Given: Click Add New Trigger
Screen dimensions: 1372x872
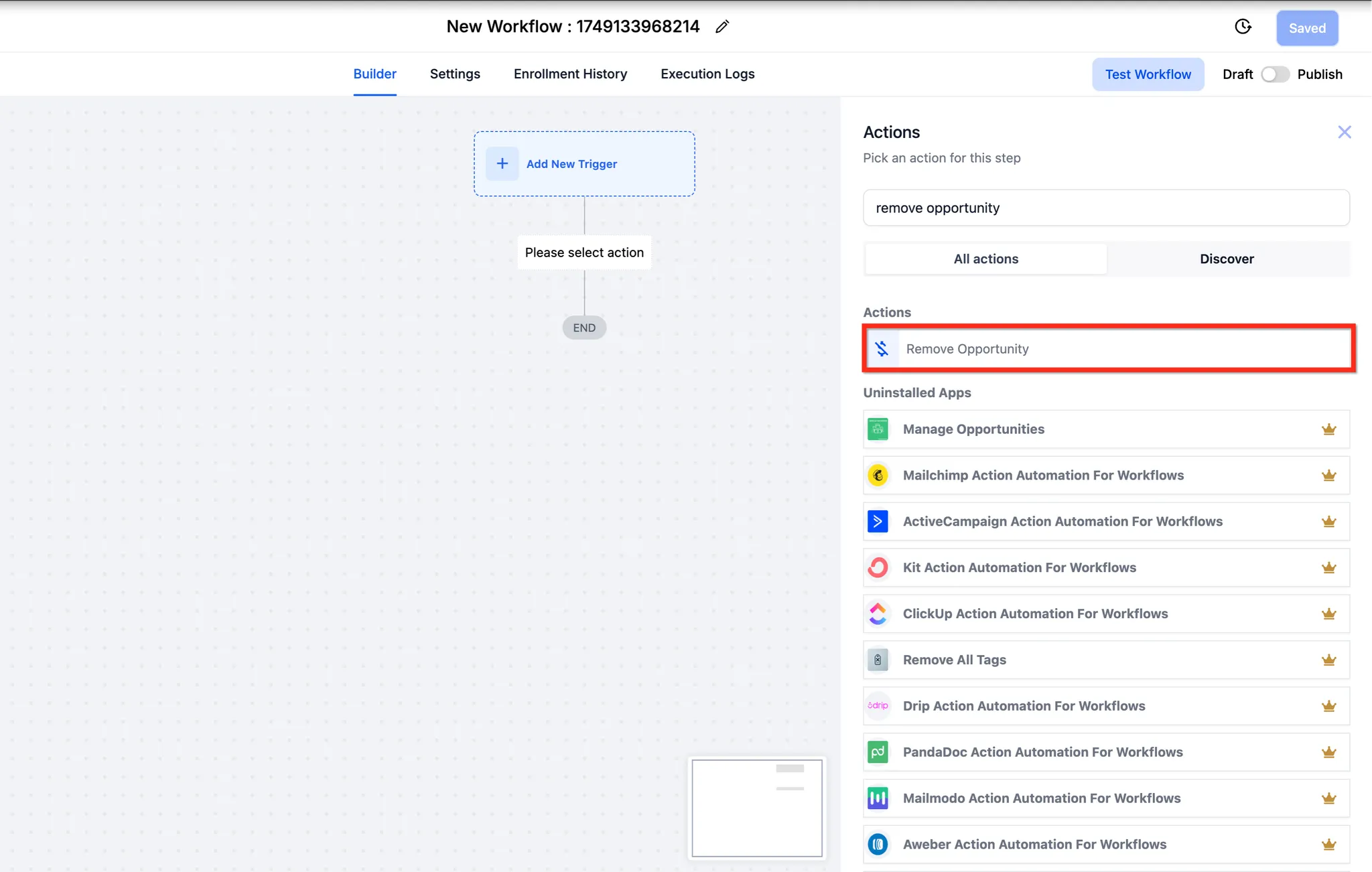Looking at the screenshot, I should click(x=584, y=163).
